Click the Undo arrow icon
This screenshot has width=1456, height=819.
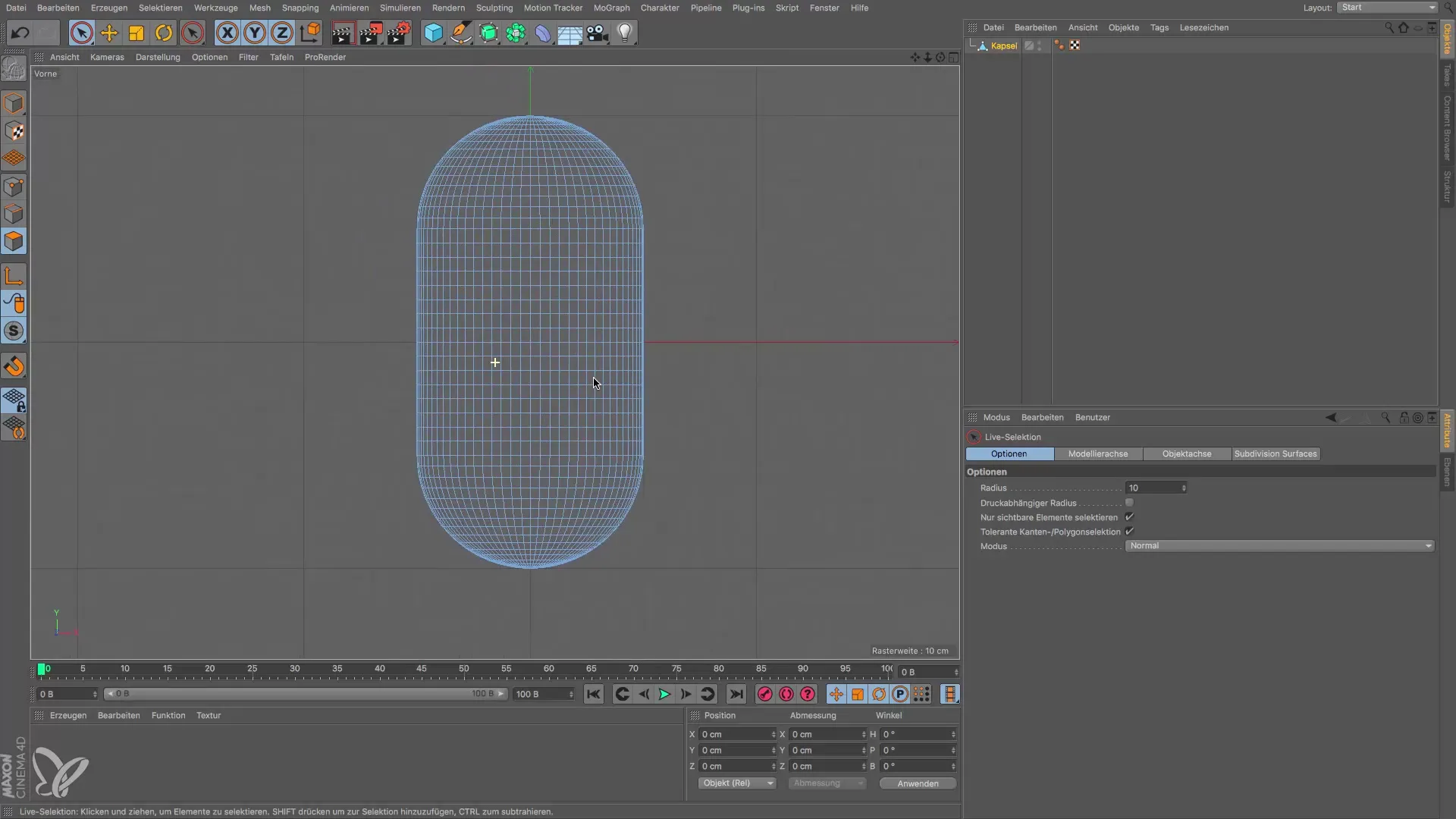coord(20,33)
